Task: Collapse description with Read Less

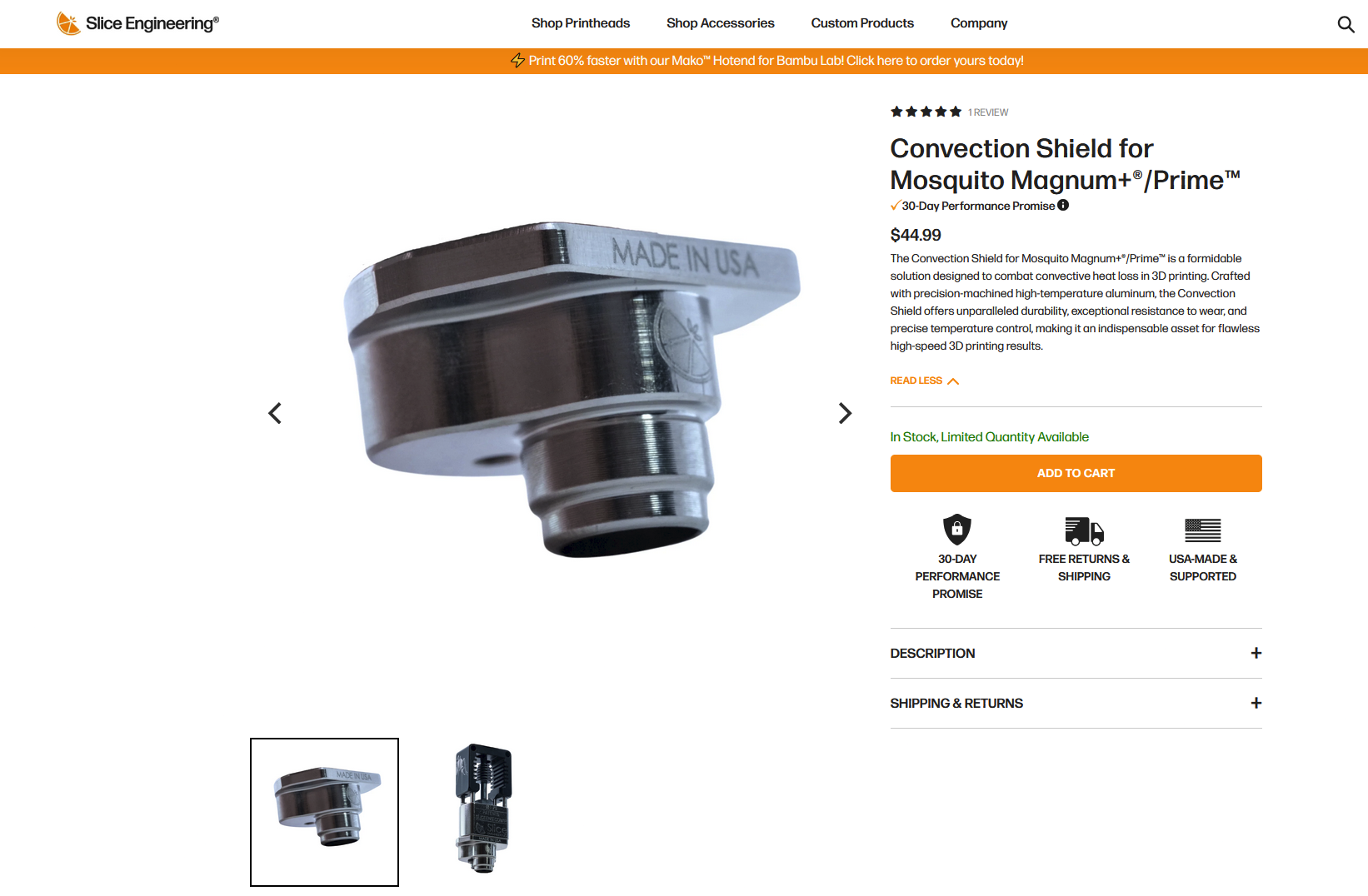Action: pyautogui.click(x=924, y=381)
